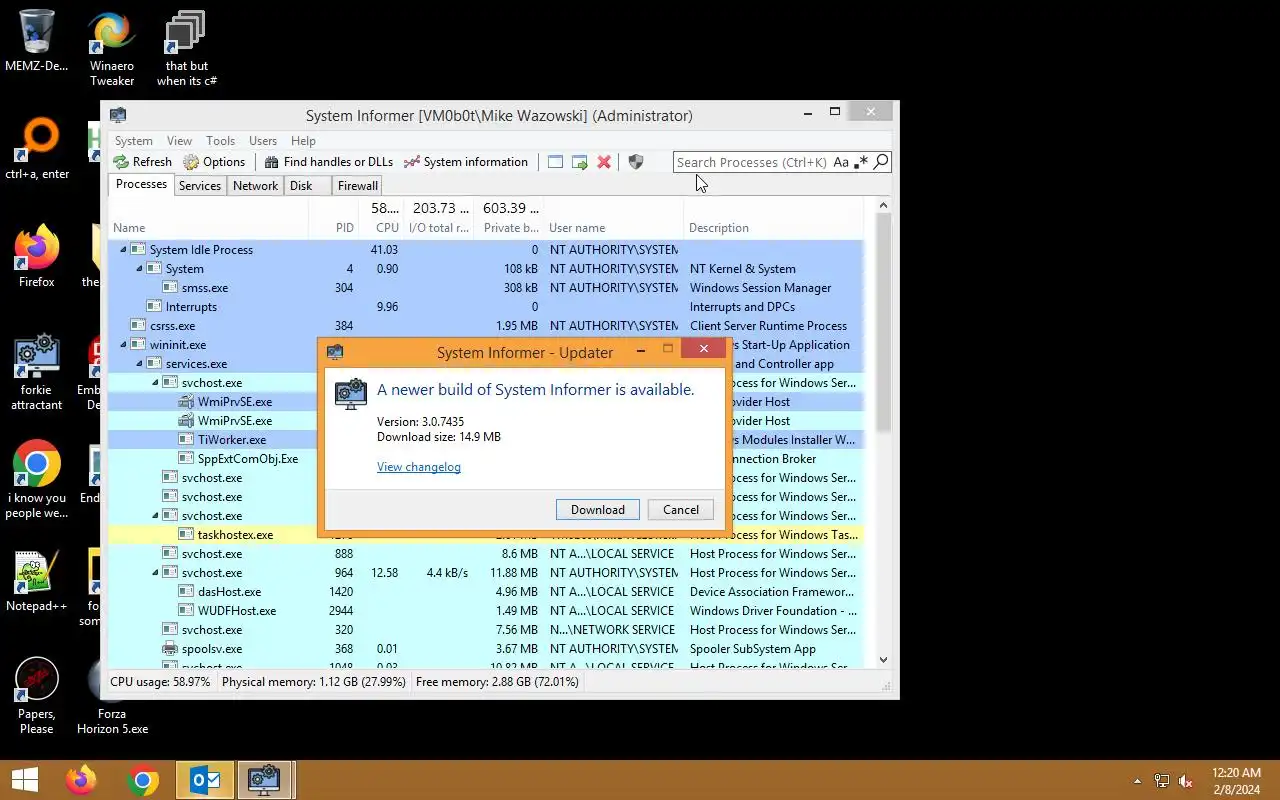Switch to the Firewall tab
This screenshot has width=1280, height=800.
tap(357, 186)
